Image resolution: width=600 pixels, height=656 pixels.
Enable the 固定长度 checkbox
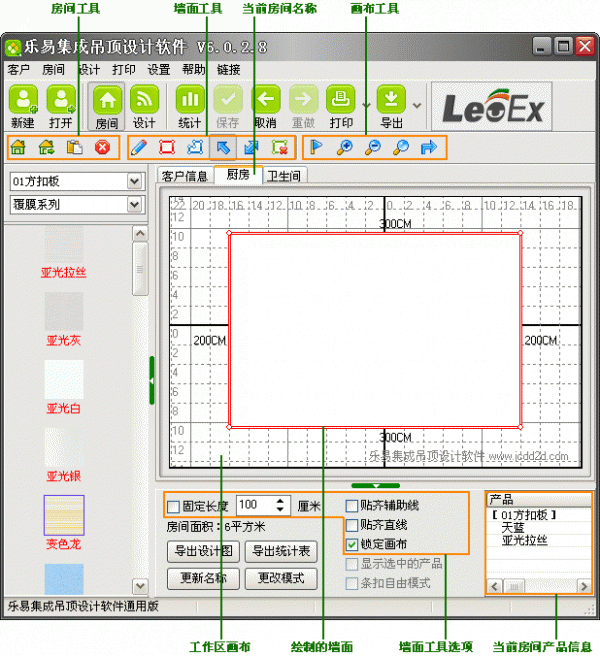coord(174,506)
